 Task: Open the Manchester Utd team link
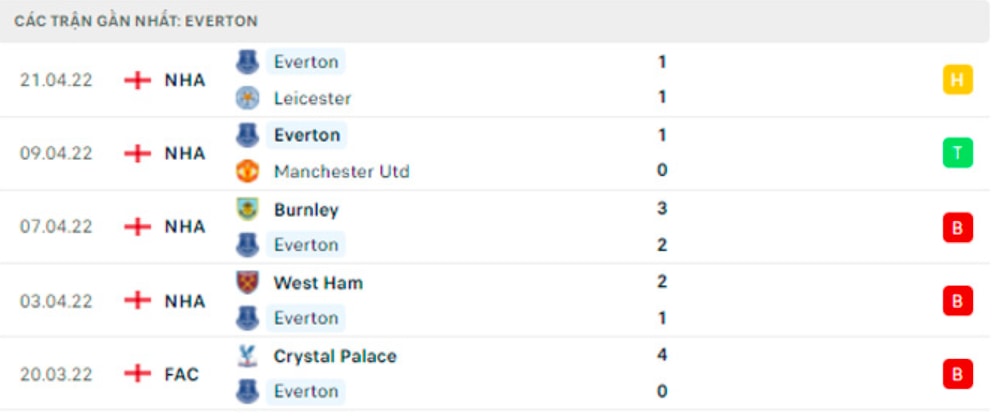[x=342, y=171]
